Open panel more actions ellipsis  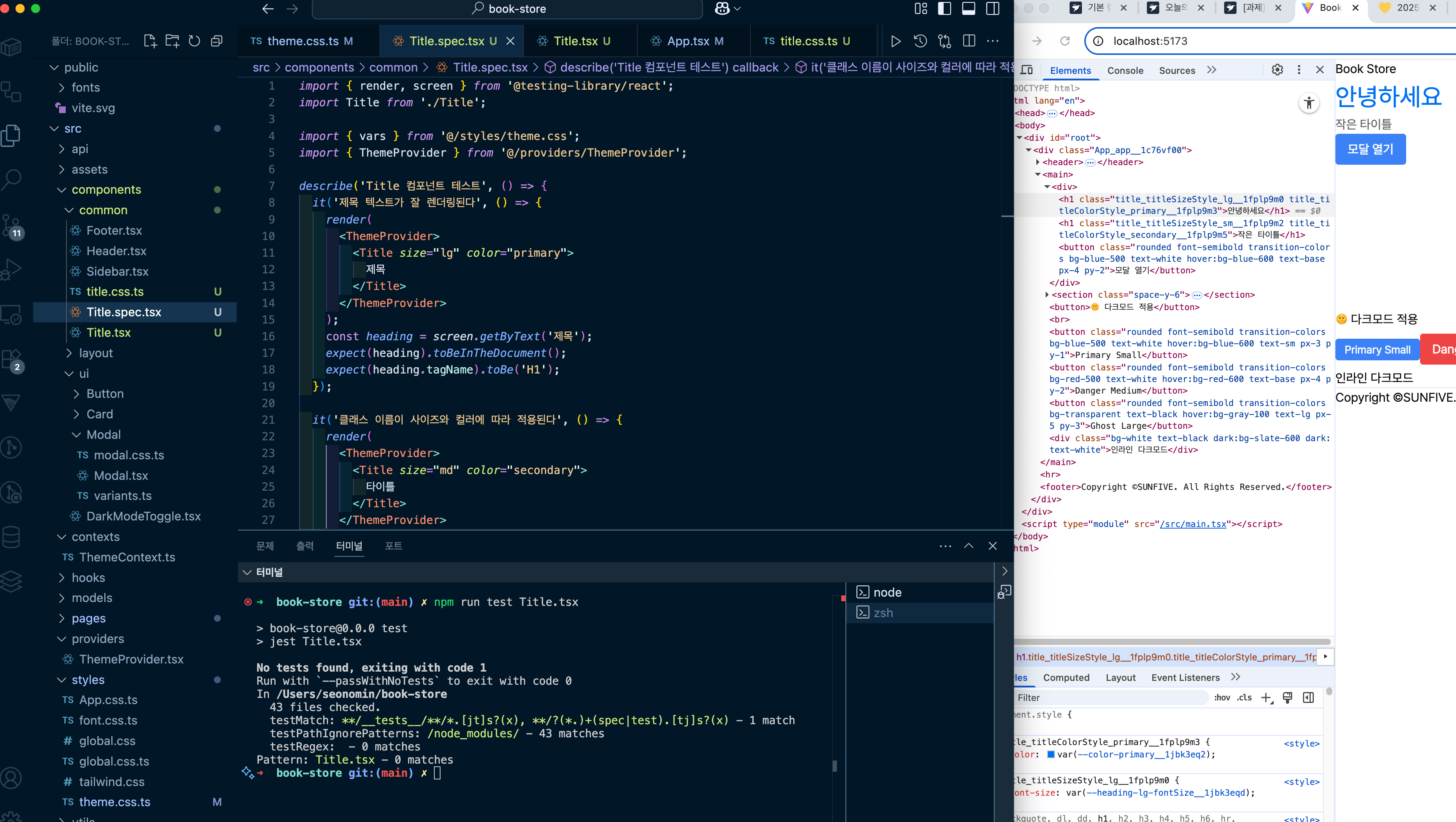point(945,546)
